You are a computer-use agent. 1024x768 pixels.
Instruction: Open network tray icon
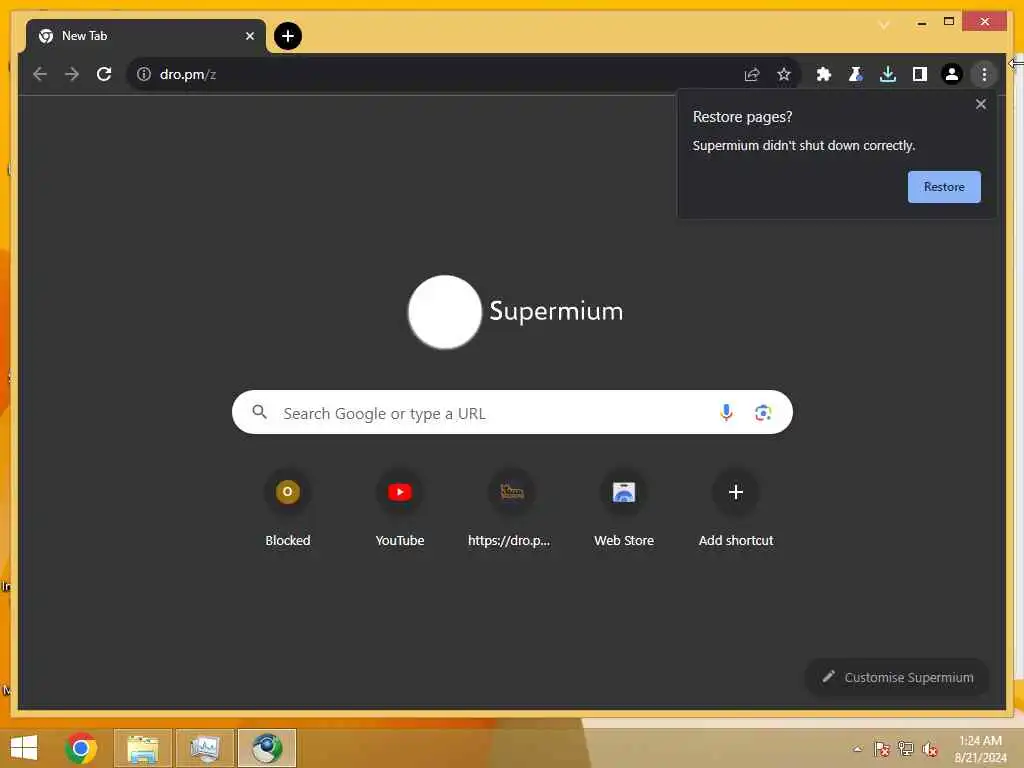coord(906,749)
